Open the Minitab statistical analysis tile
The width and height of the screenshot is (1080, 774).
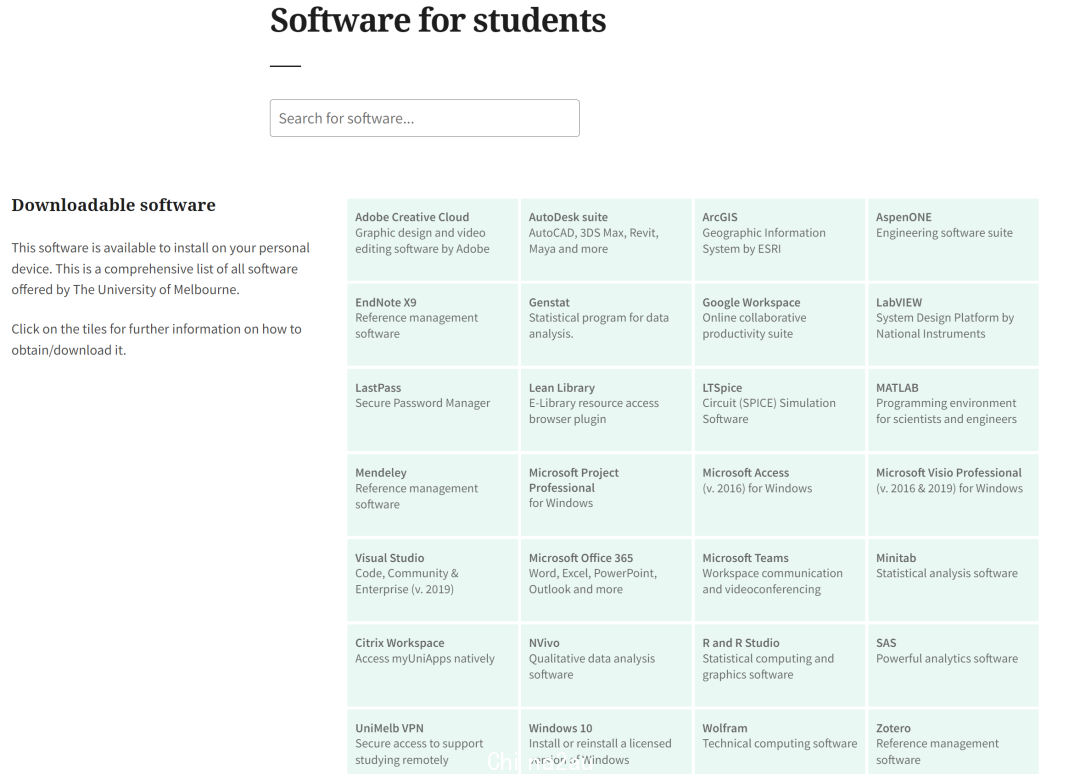953,580
